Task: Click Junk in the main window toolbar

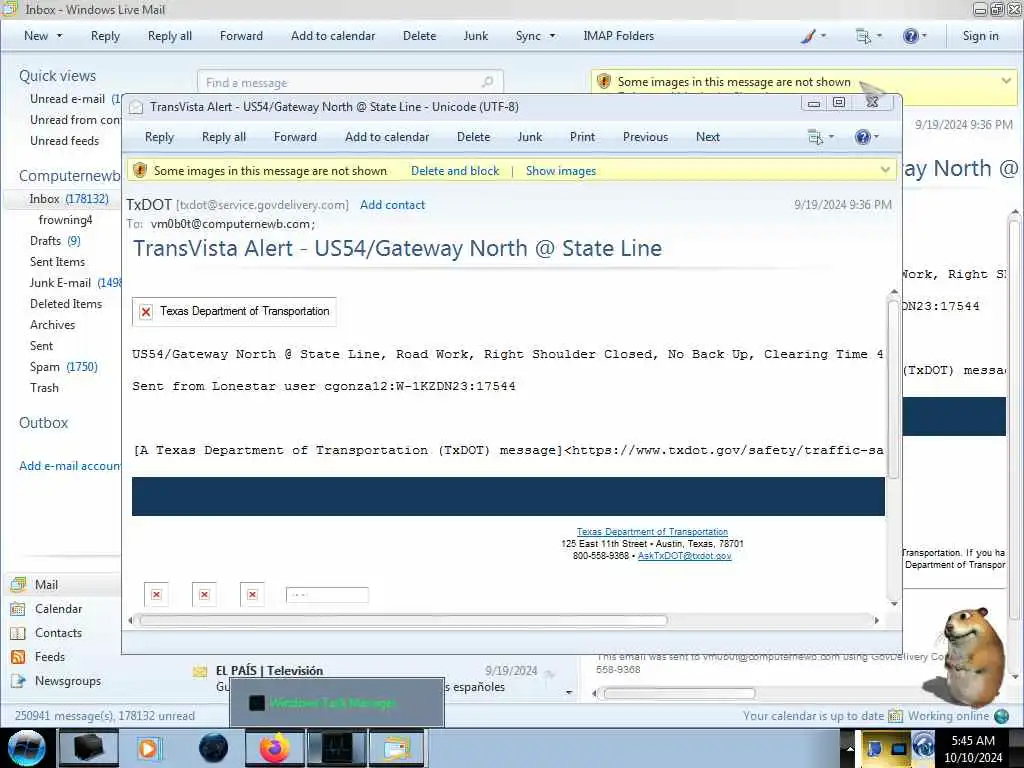Action: point(475,36)
